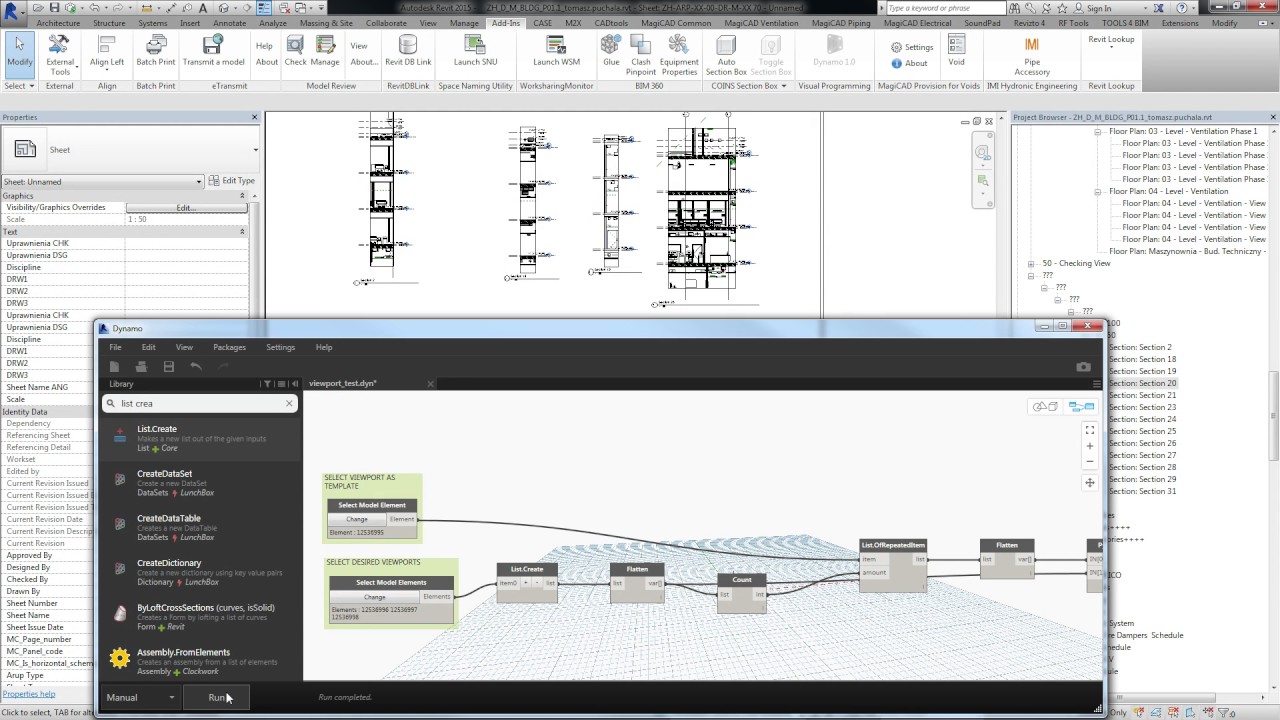
Task: Select viewport_test.dyn tab in Dynamo
Action: pos(343,383)
